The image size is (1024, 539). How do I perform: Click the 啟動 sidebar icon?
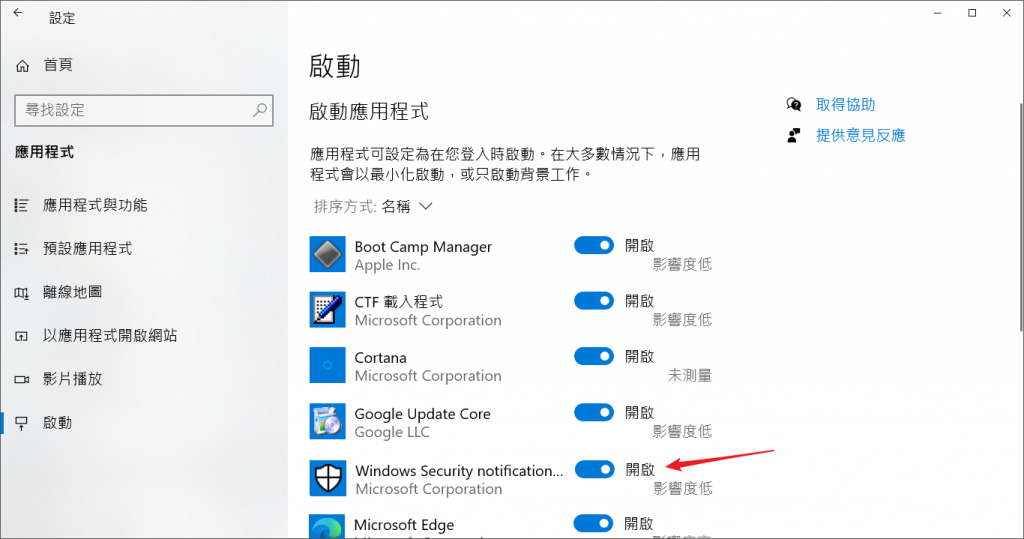pyautogui.click(x=22, y=423)
